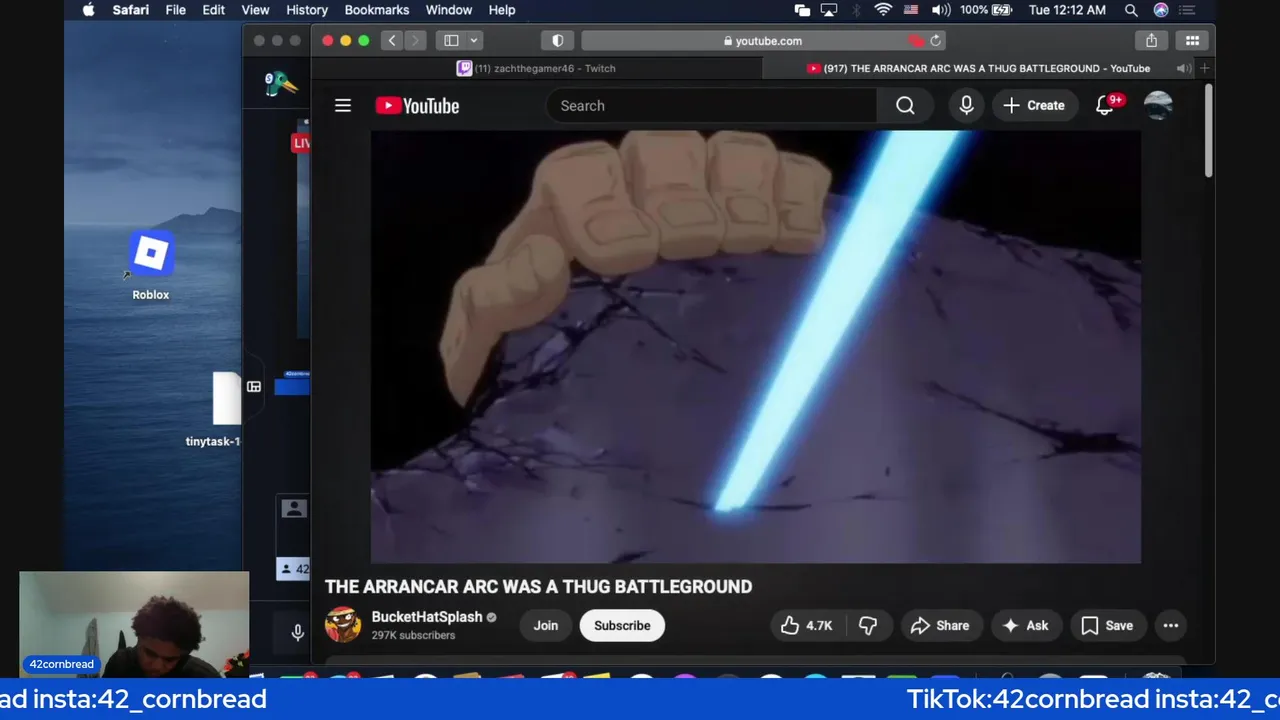Click the 297K subscribers text
1280x720 pixels.
click(x=413, y=635)
